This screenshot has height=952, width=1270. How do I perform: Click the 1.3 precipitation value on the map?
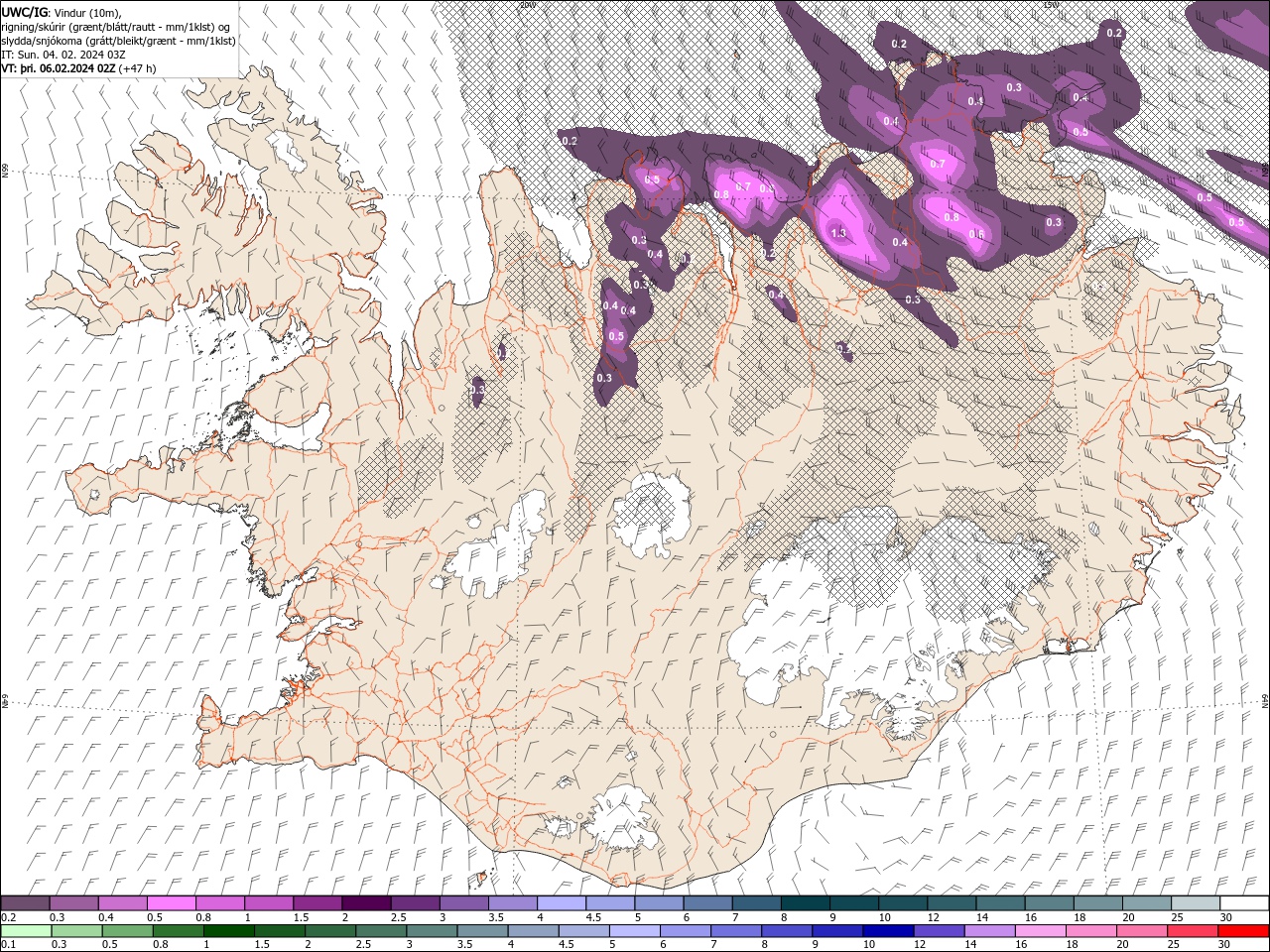click(838, 234)
